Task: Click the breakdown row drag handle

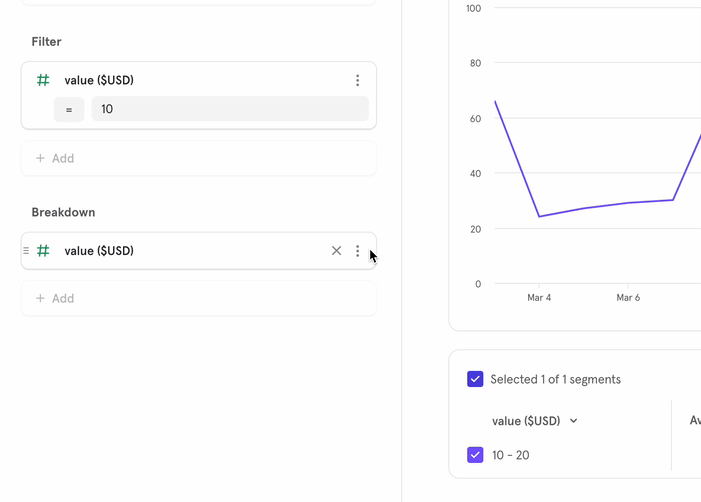Action: coord(26,251)
